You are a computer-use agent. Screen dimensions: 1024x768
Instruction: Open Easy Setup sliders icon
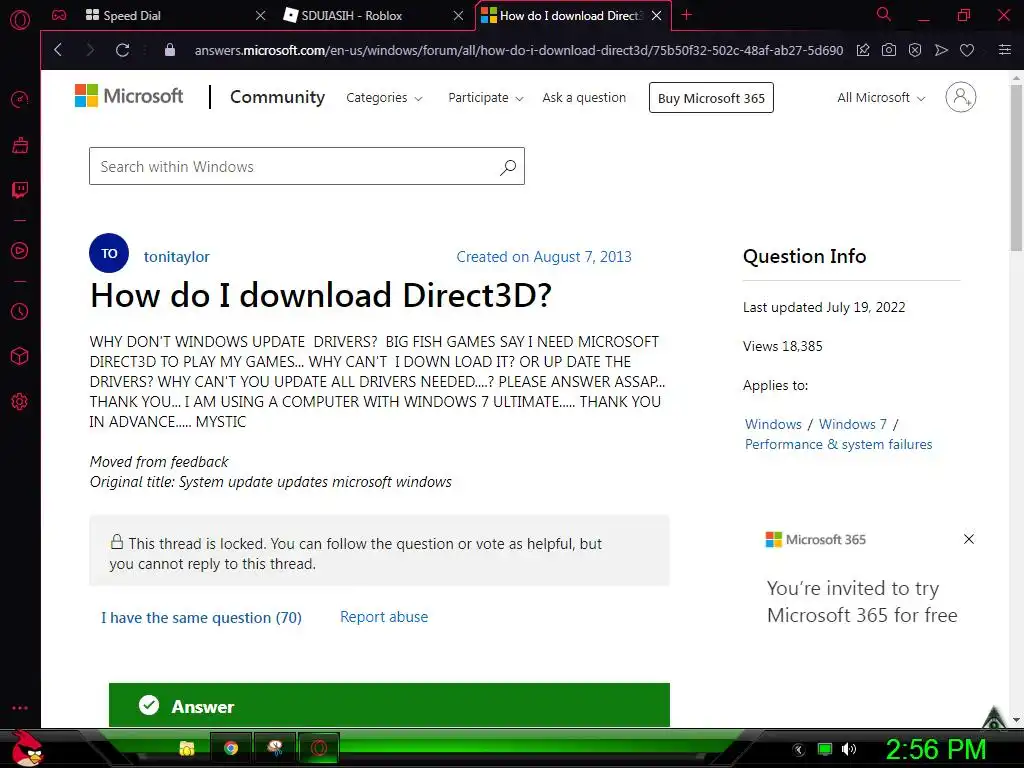(1005, 50)
